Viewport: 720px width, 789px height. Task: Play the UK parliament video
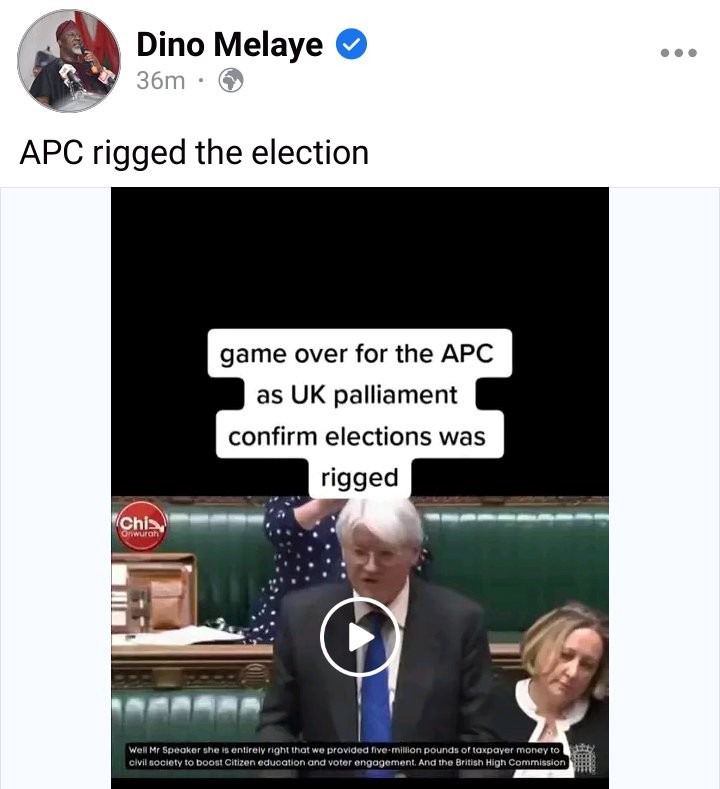click(359, 637)
